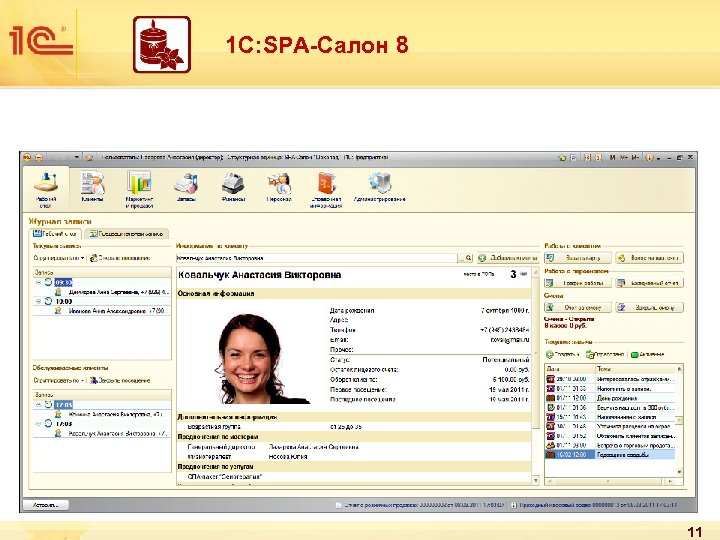720x540 pixels.
Task: Click the Взнос на лиц. счет button
Action: (x=649, y=258)
